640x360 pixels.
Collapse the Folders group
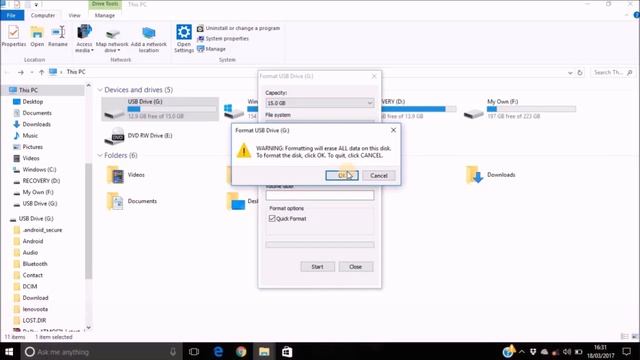(x=100, y=156)
